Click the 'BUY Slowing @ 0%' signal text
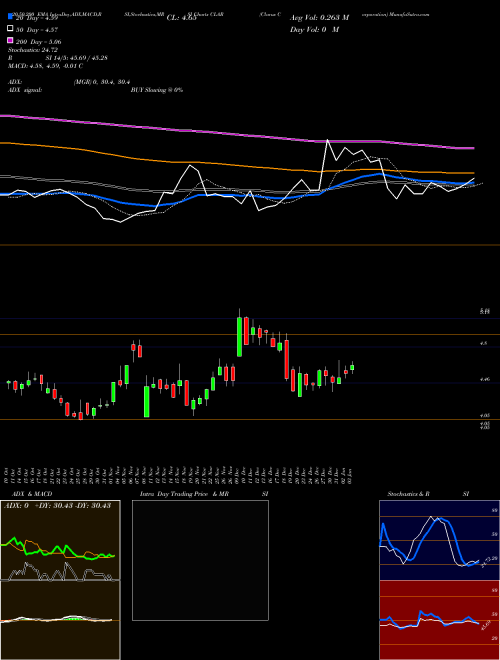This screenshot has height=660, width=500. 157,90
